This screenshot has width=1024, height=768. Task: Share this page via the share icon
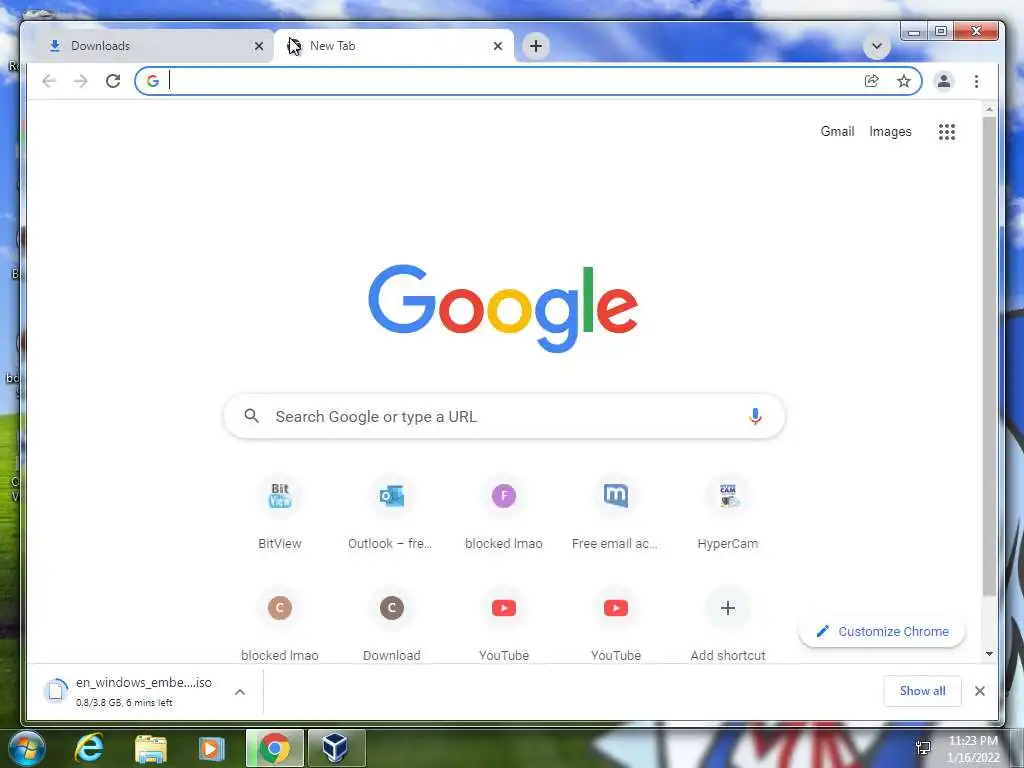tap(871, 81)
